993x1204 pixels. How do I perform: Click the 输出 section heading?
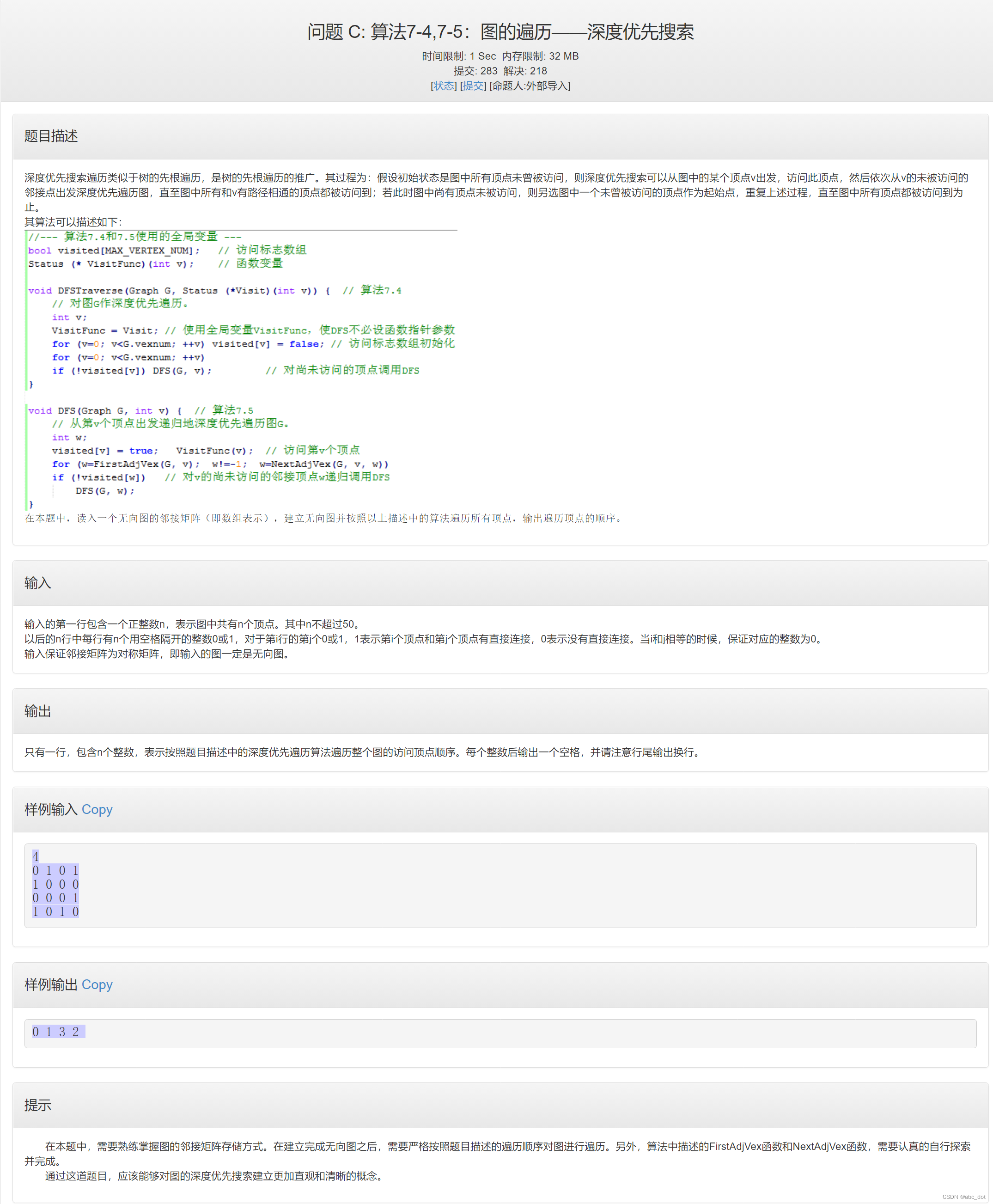click(x=38, y=711)
